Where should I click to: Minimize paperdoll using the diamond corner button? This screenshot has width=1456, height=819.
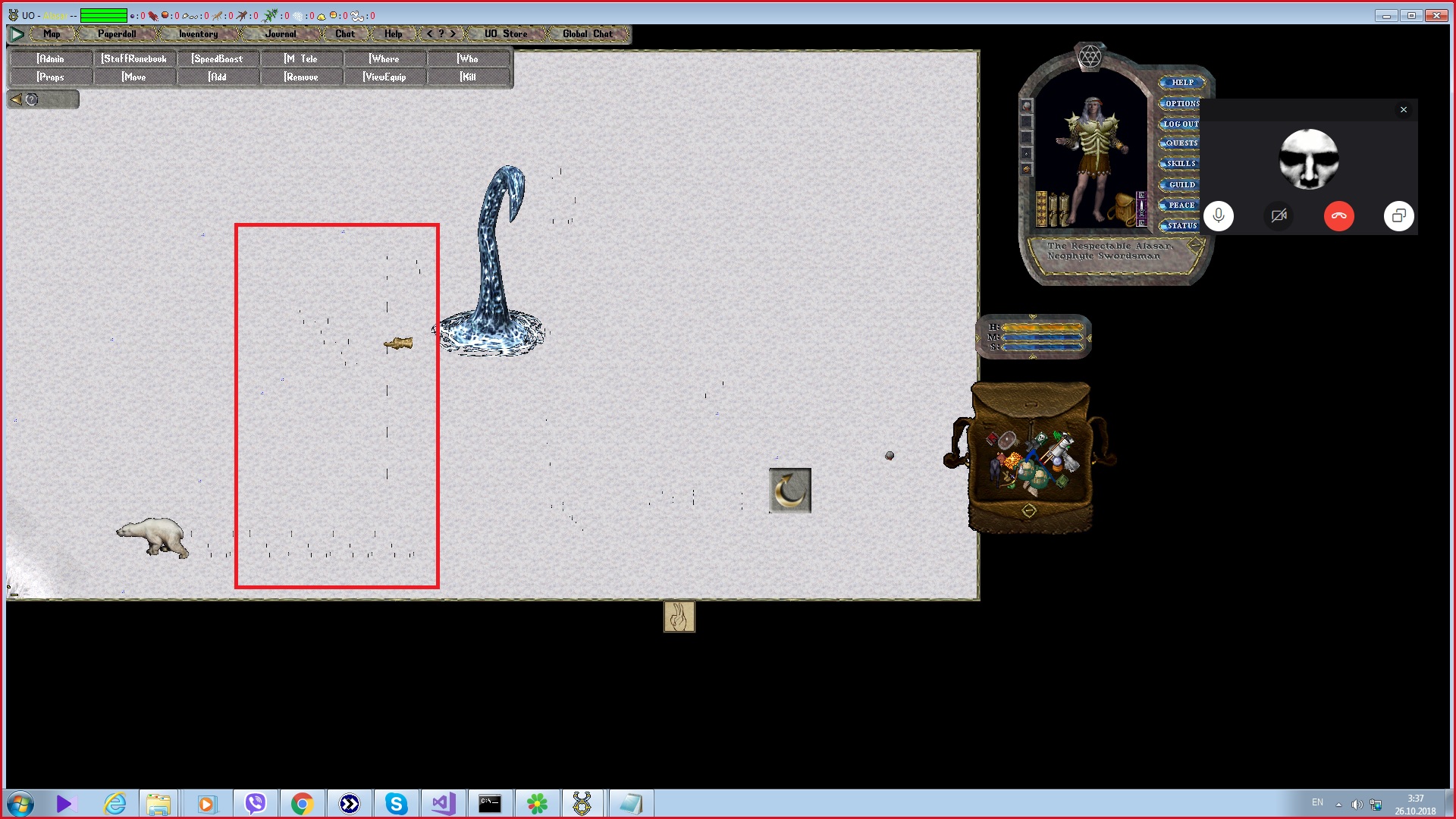point(1195,244)
